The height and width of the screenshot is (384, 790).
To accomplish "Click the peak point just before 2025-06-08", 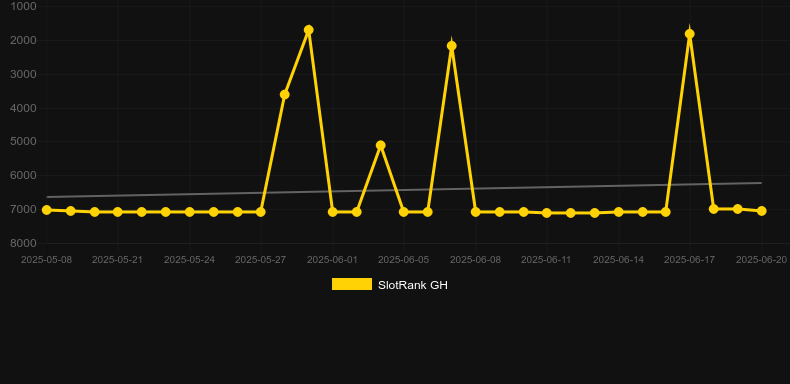I will (x=452, y=46).
